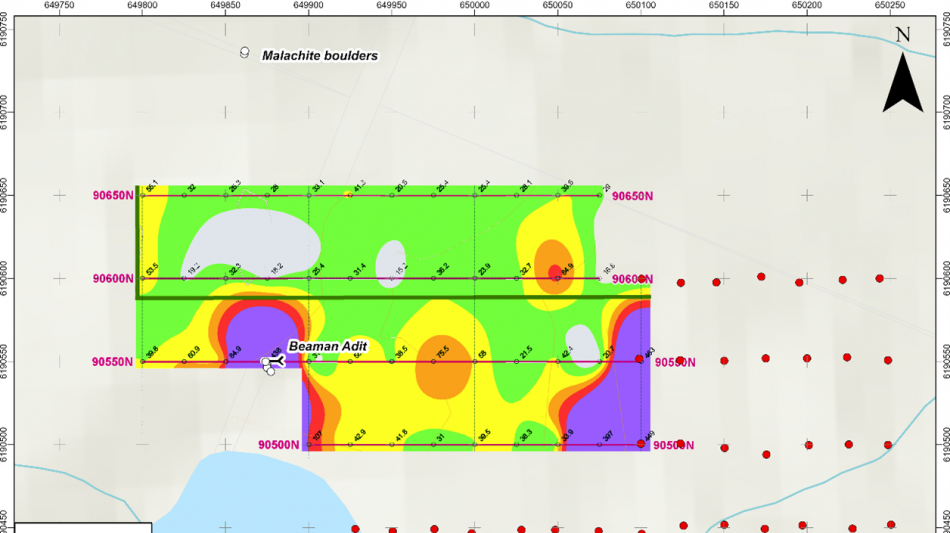Click the 650000 easting coordinate label
The image size is (950, 533).
click(474, 5)
